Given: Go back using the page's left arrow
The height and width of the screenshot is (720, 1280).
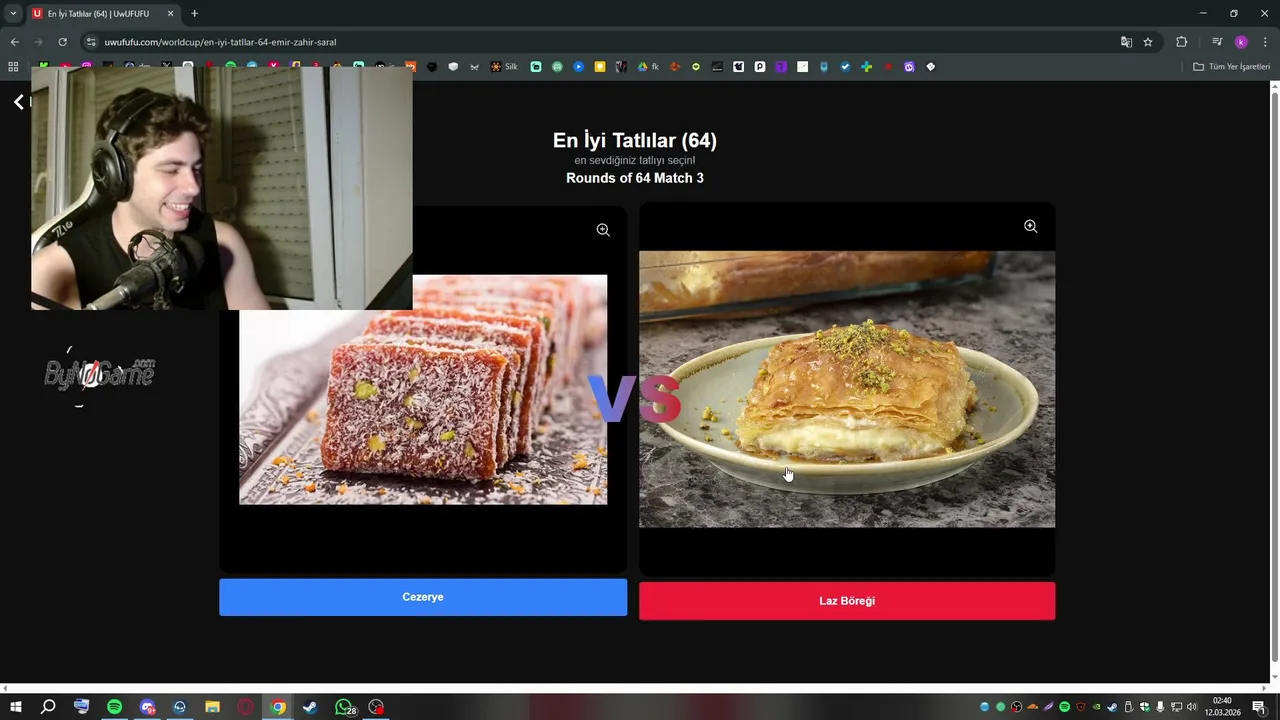Looking at the screenshot, I should tap(19, 102).
